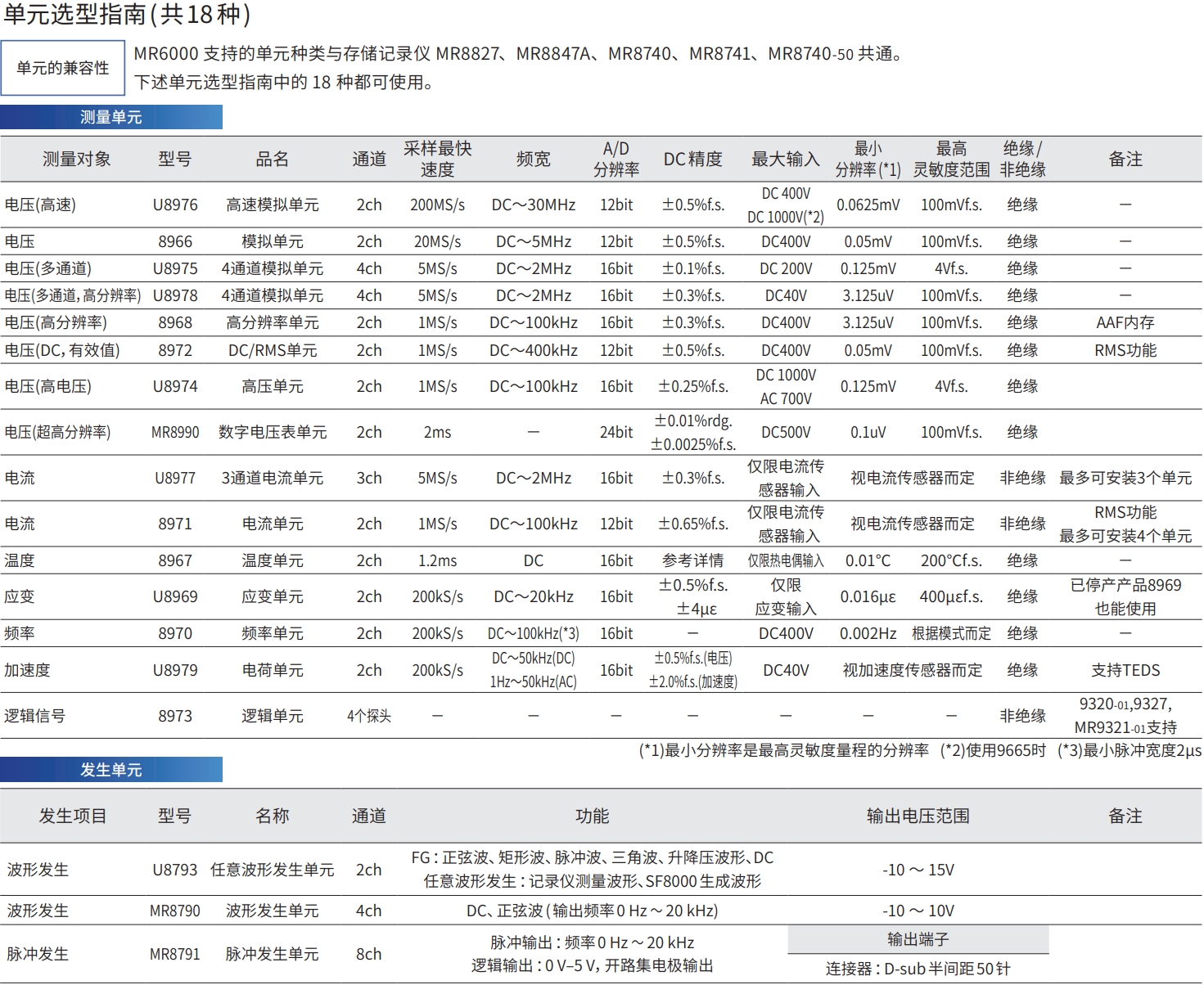Click the 4个探头 channel cell
The image size is (1204, 985).
(x=369, y=717)
